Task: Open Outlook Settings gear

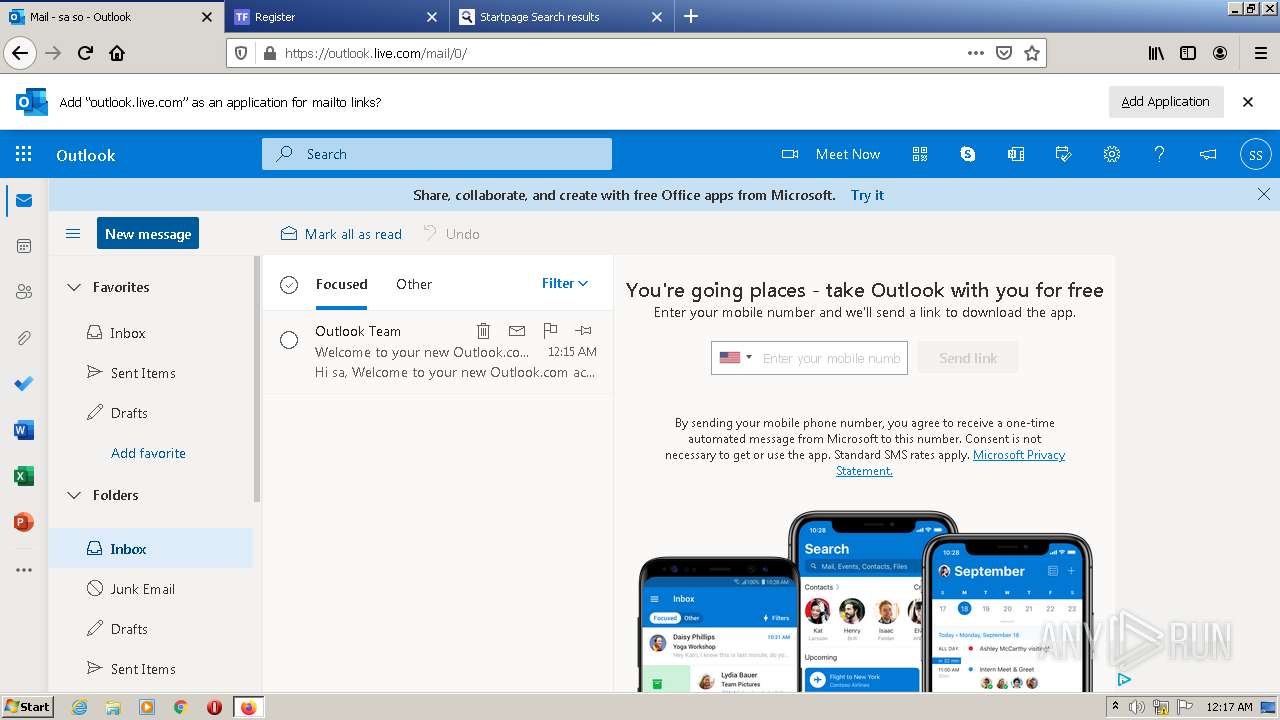Action: coord(1112,154)
